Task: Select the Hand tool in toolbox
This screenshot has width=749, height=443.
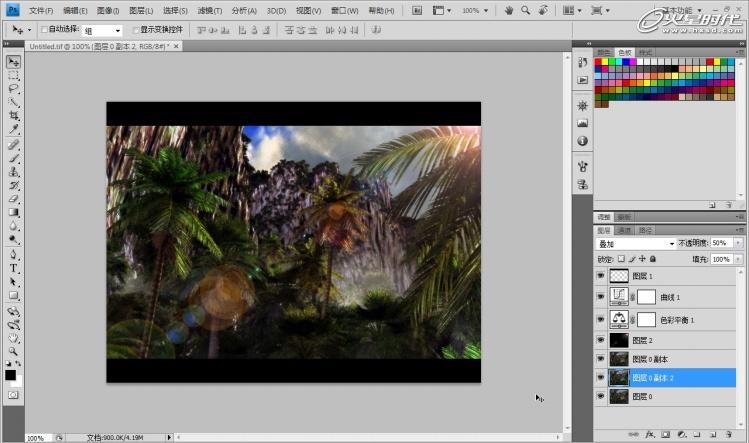Action: [x=13, y=338]
